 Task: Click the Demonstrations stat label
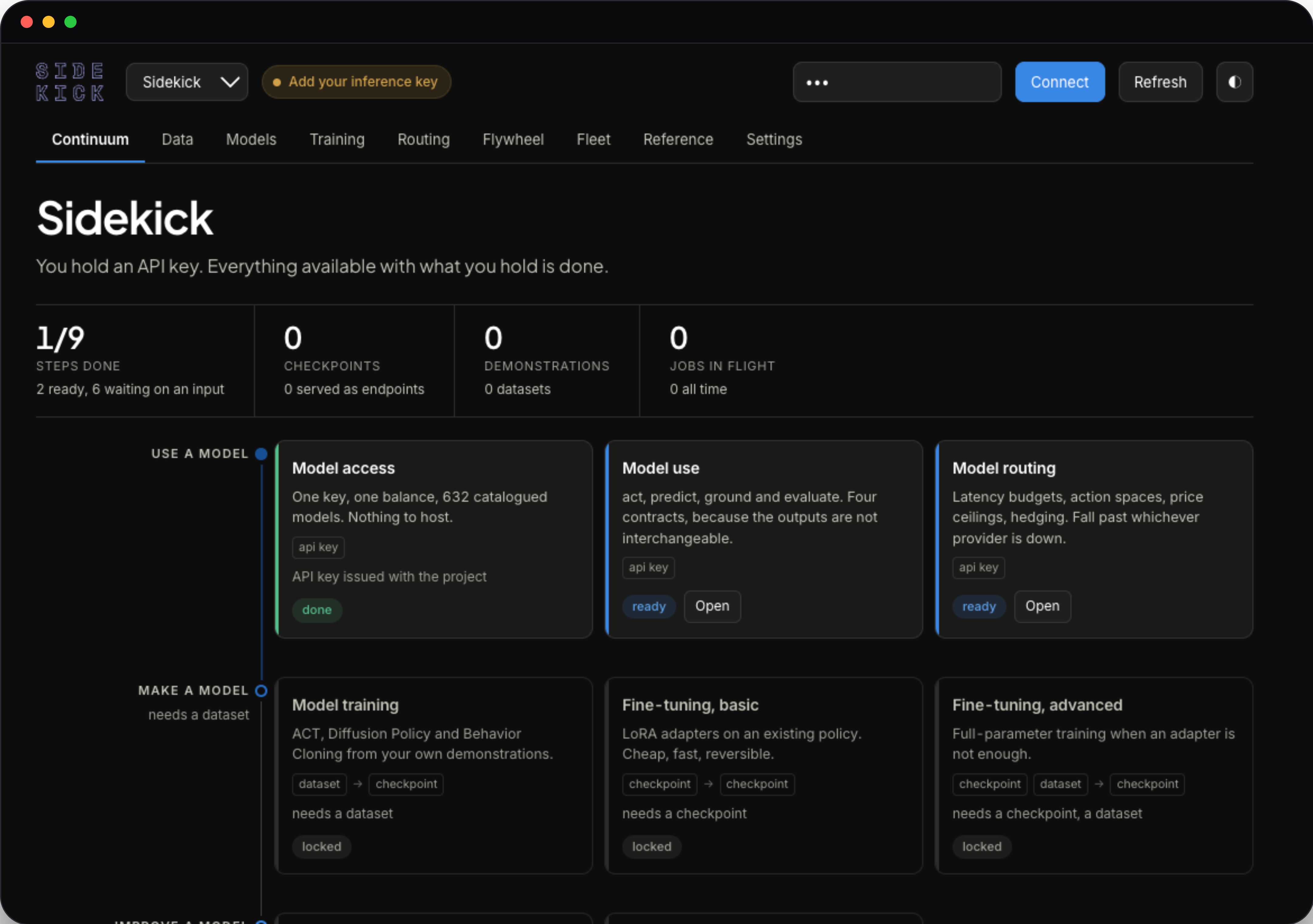coord(547,366)
